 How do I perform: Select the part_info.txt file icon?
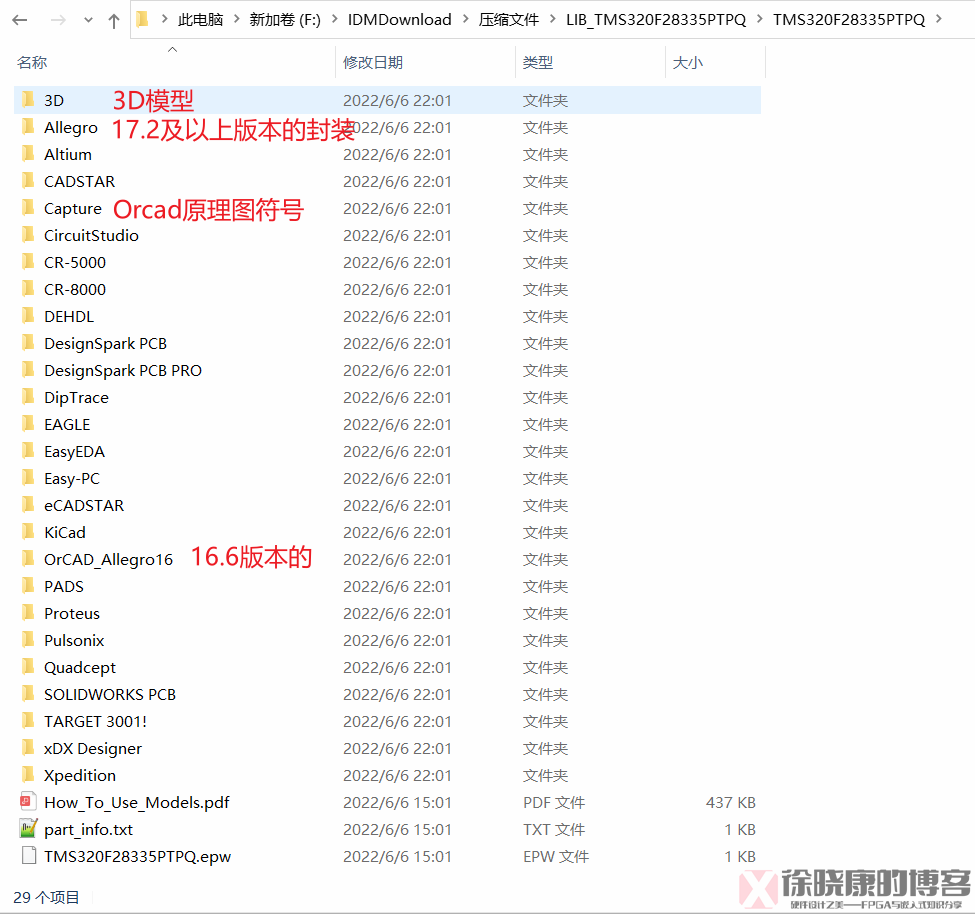(x=28, y=829)
